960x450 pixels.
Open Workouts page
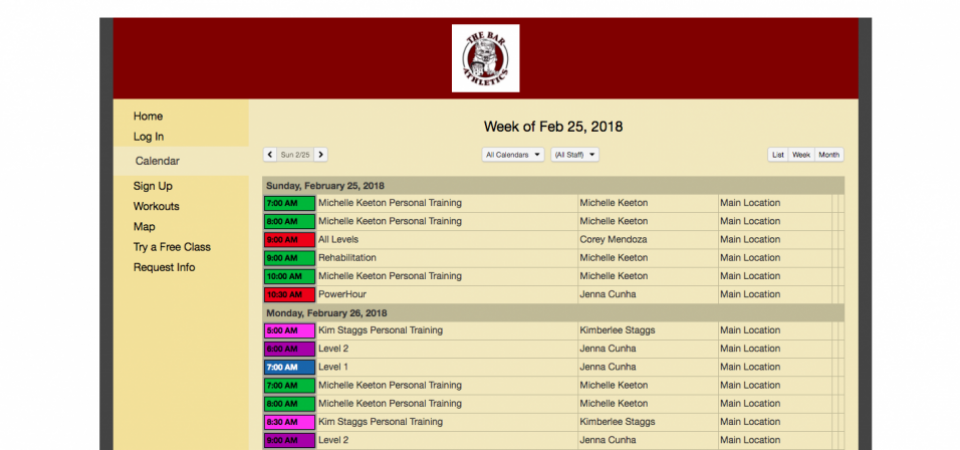pos(156,206)
